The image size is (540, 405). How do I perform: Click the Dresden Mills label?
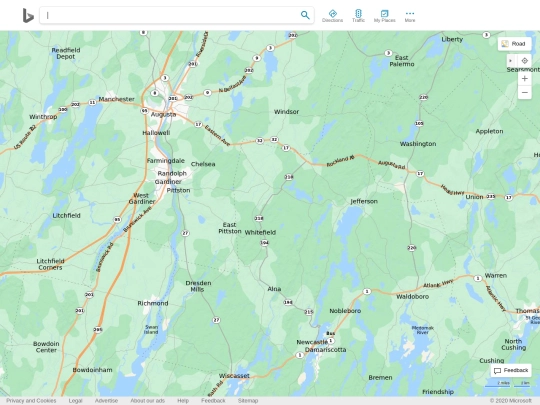coord(198,286)
